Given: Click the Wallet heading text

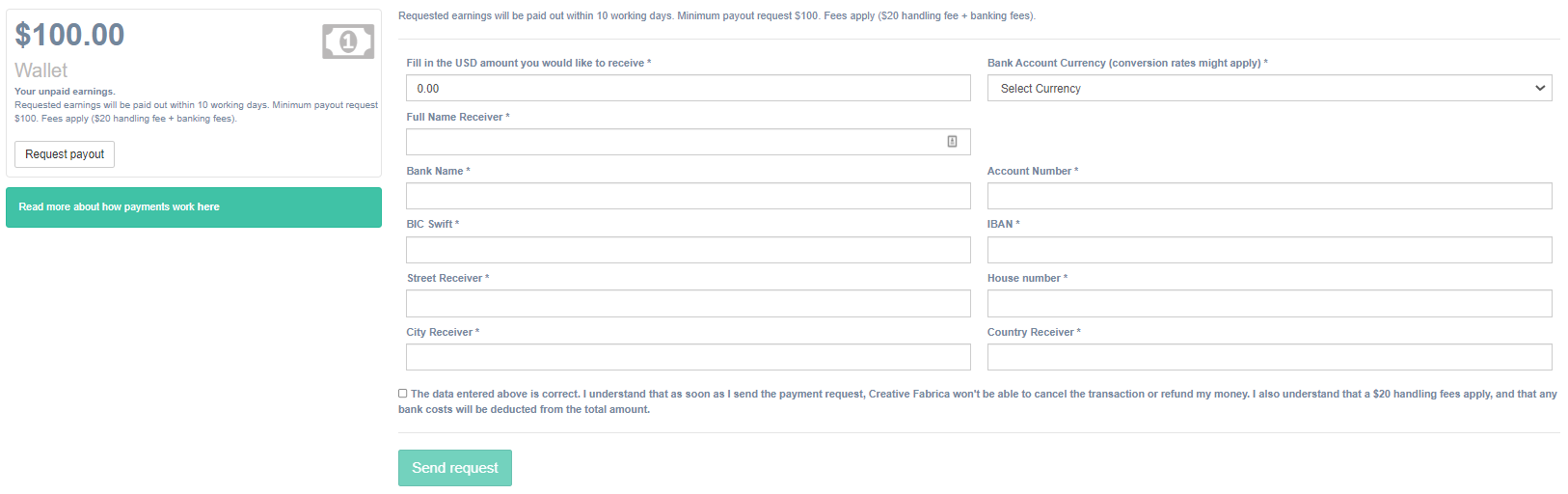Looking at the screenshot, I should pyautogui.click(x=41, y=70).
